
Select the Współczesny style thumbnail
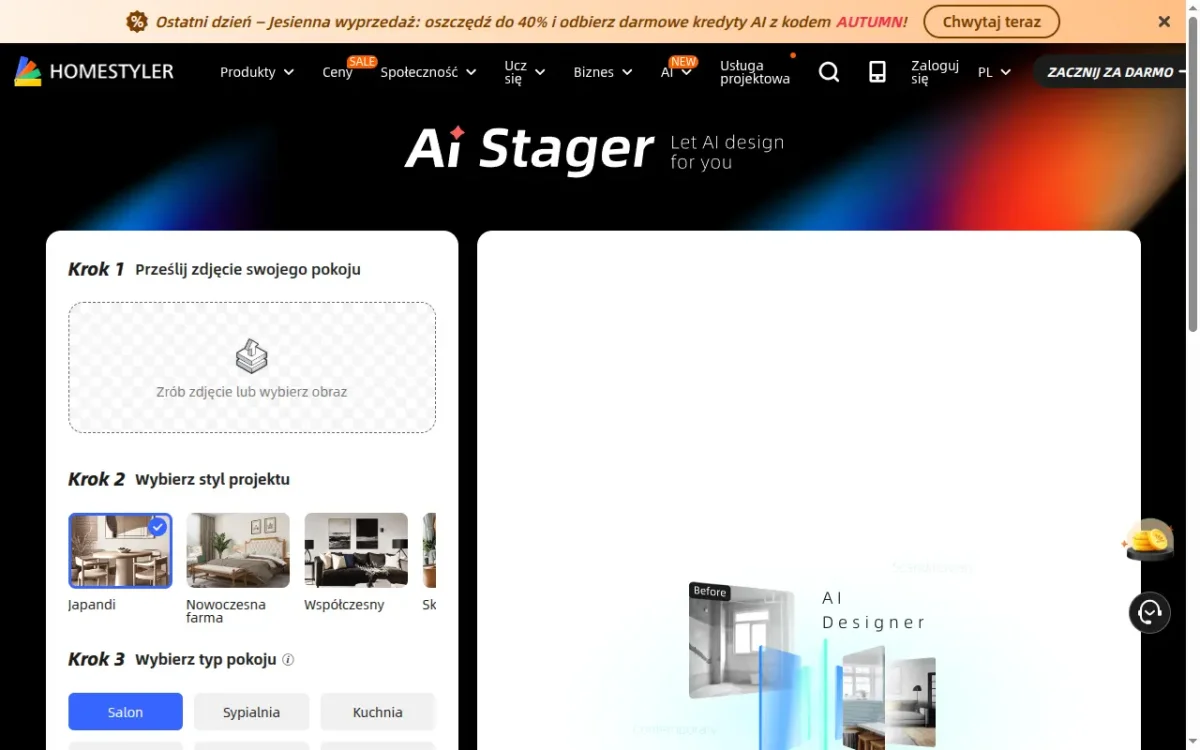pos(356,550)
